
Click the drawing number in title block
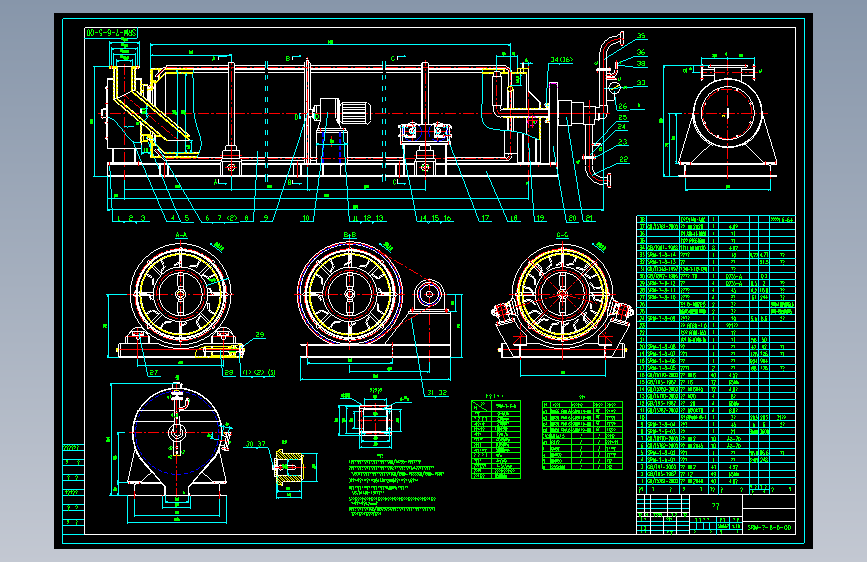tap(769, 528)
